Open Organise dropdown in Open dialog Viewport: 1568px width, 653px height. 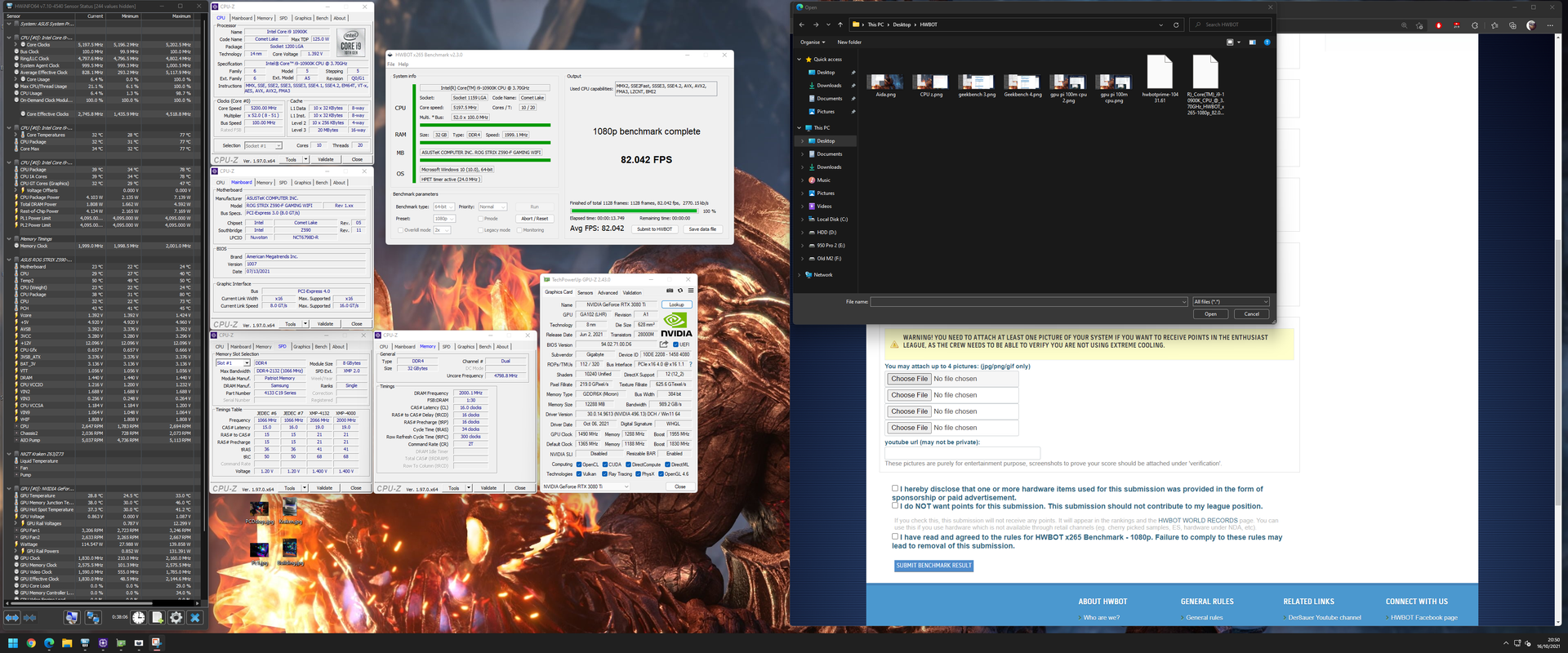coord(813,42)
